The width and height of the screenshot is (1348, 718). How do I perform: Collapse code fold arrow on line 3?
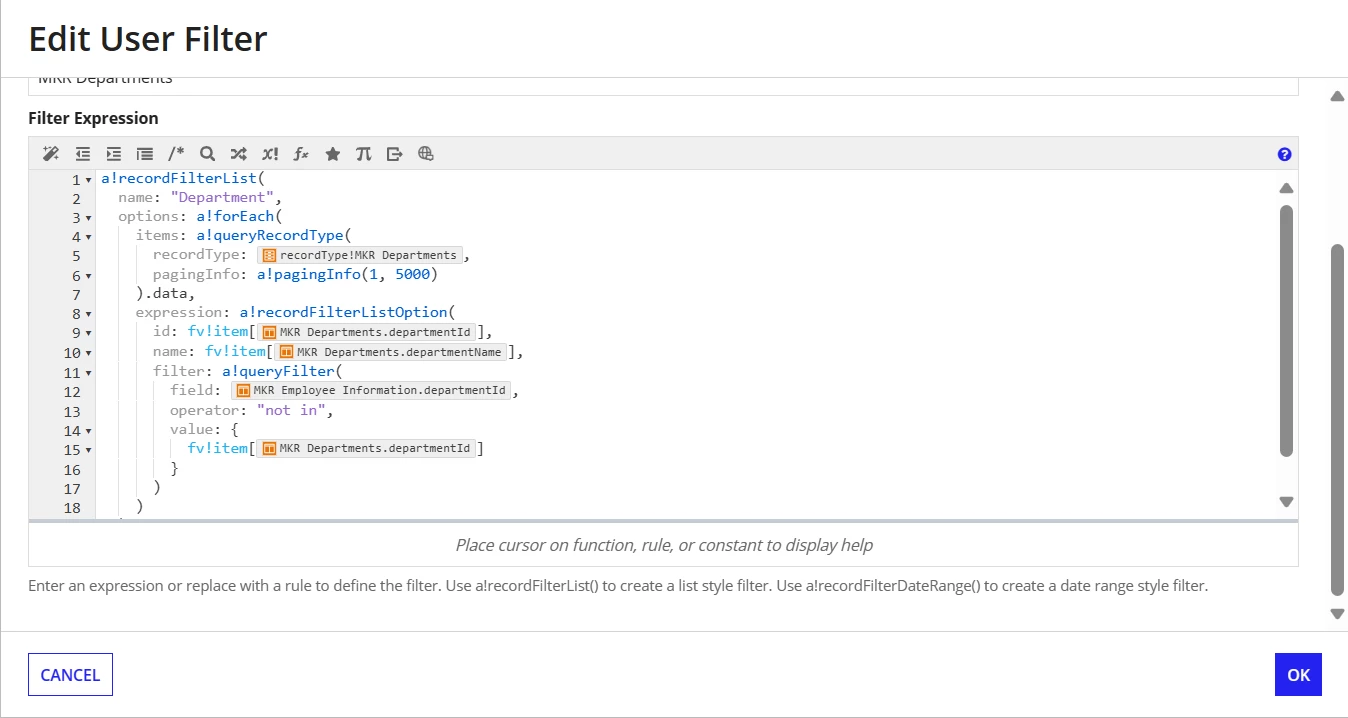(89, 218)
